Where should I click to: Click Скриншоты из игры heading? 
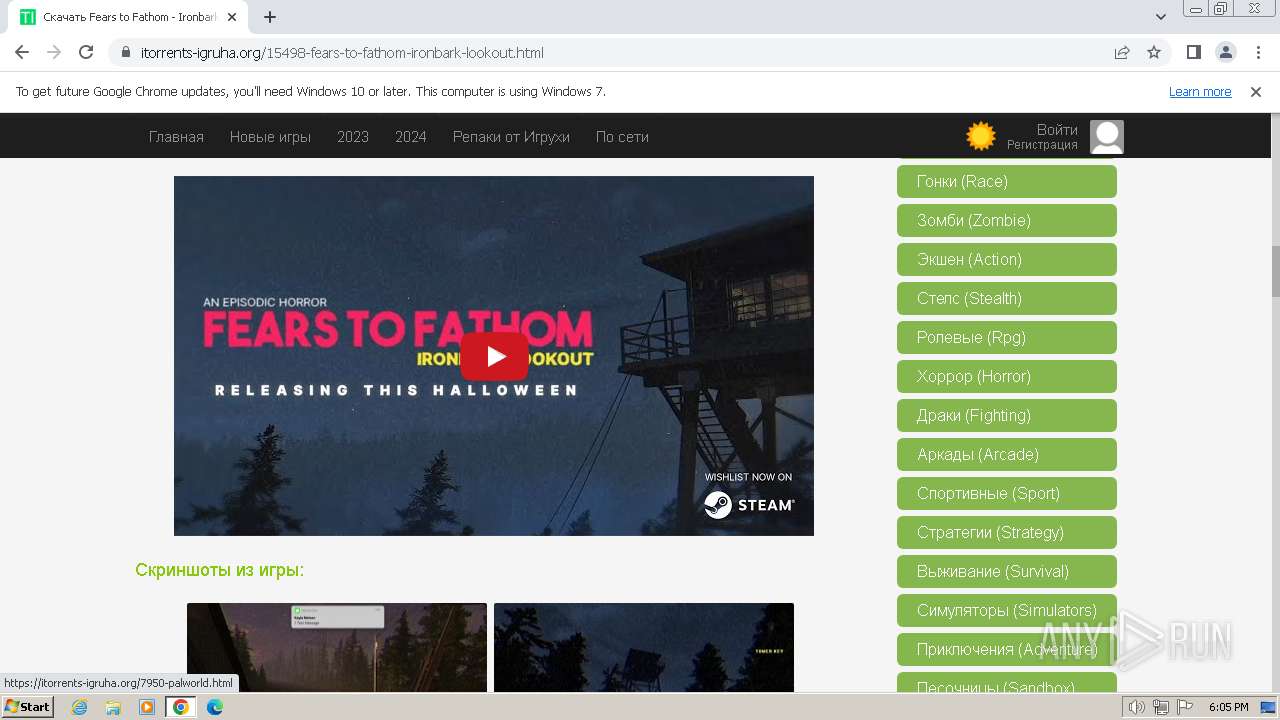click(x=219, y=570)
